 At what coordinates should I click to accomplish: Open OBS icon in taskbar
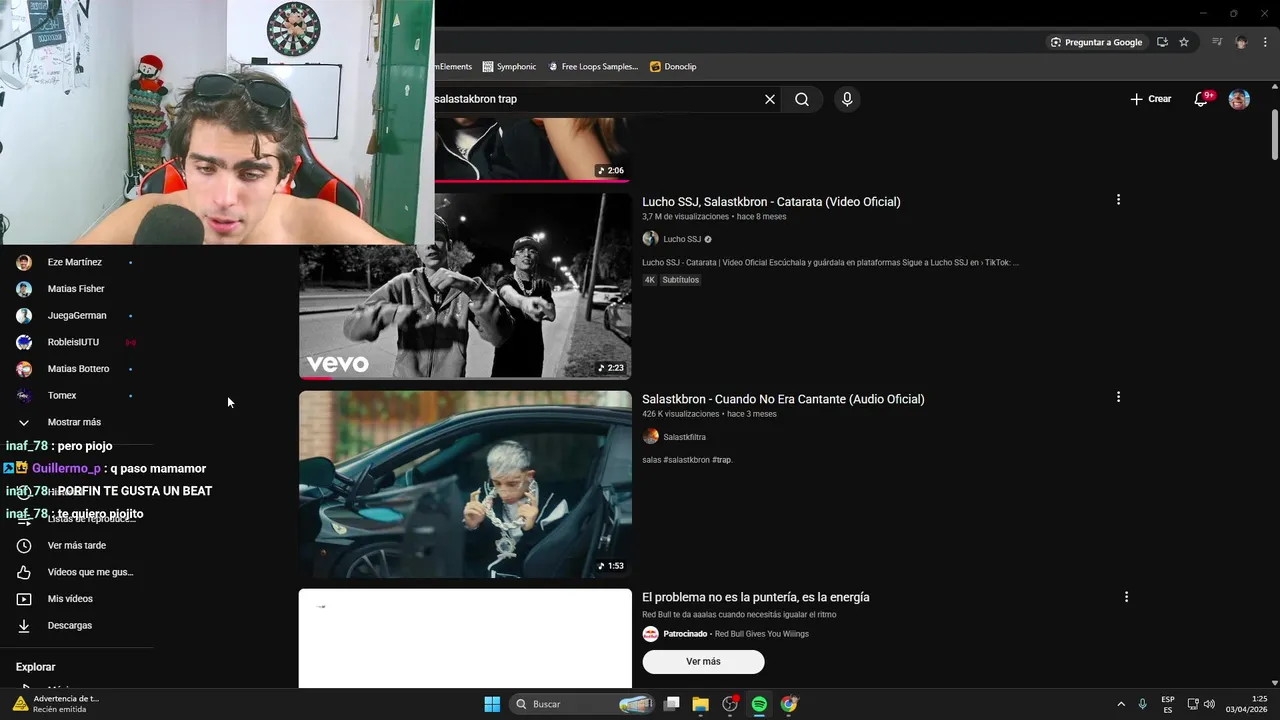[x=730, y=704]
